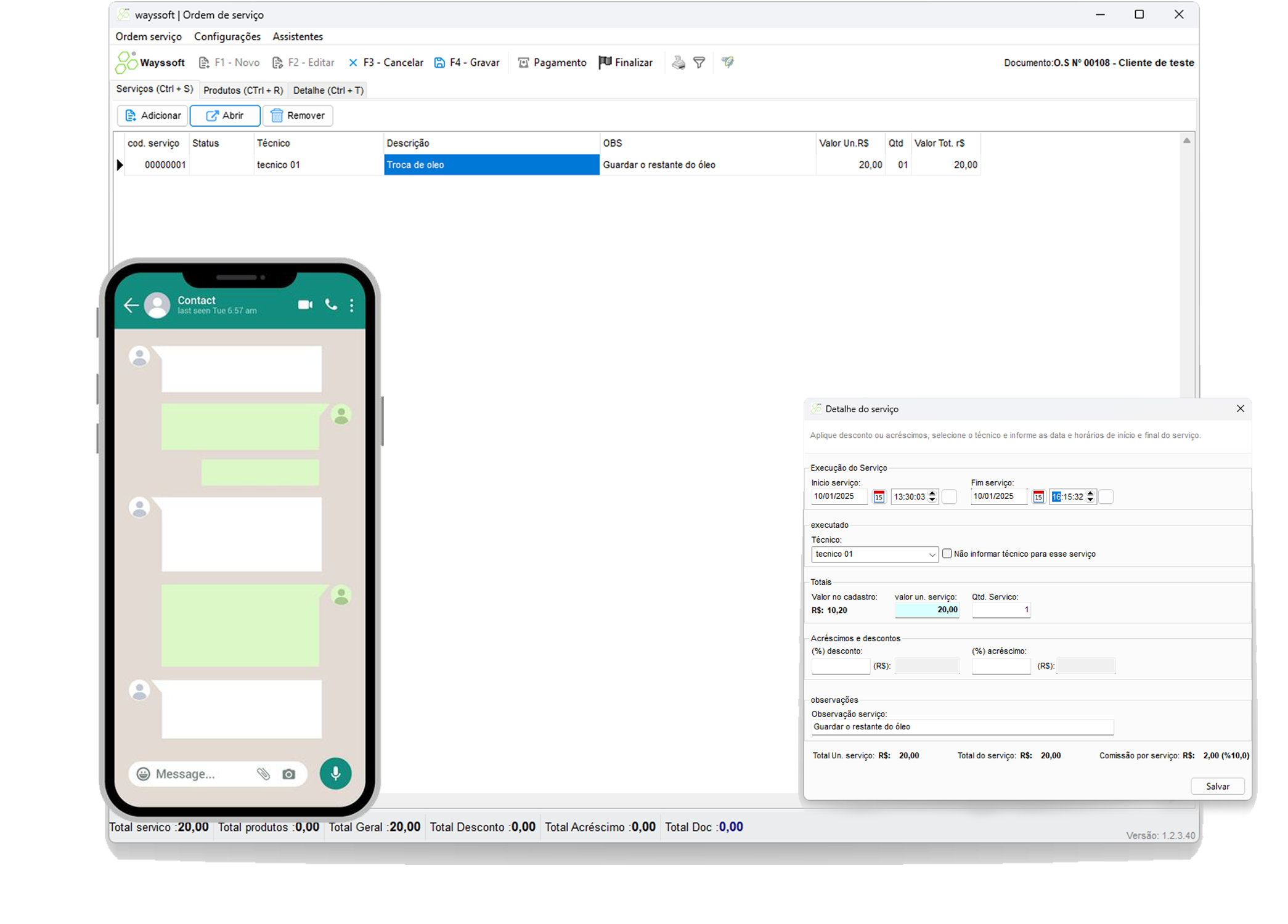Click the camera icon in message box
Viewport: 1288px width, 924px height.
coord(288,774)
